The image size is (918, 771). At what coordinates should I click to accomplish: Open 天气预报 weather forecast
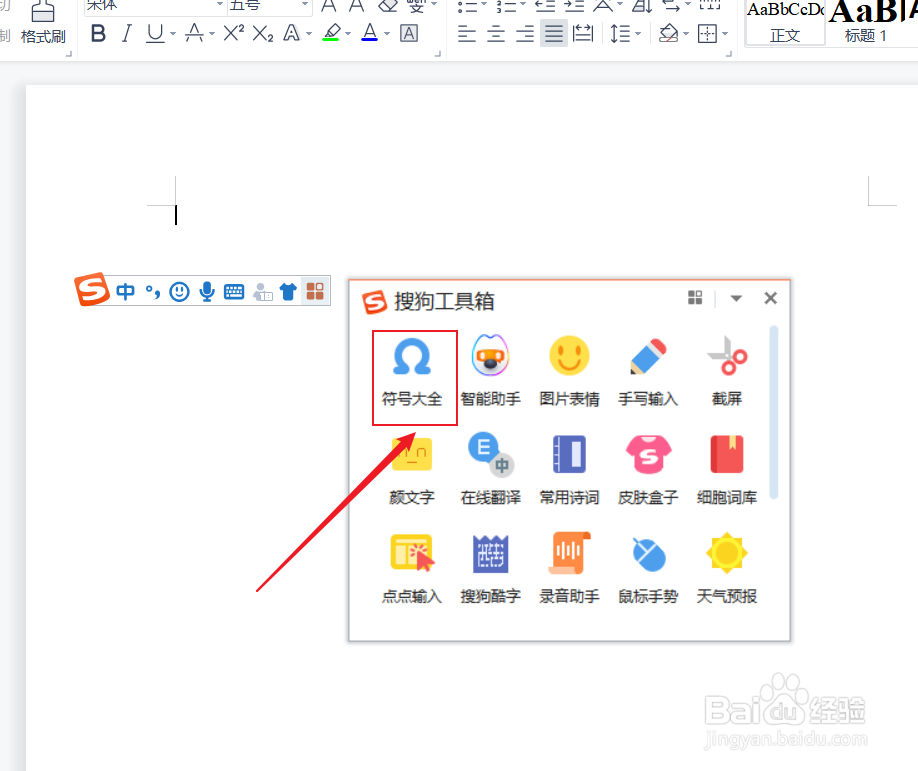tap(727, 569)
